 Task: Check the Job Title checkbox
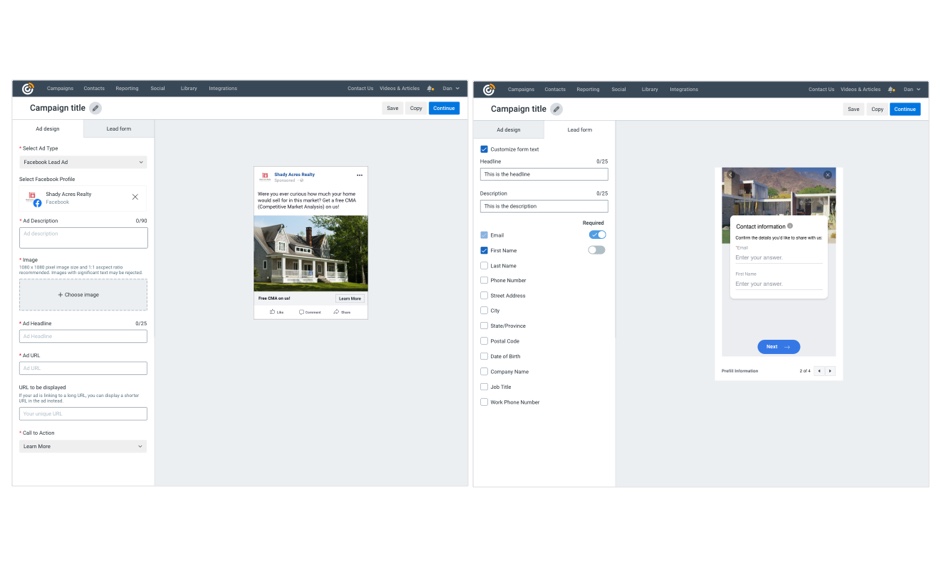point(484,387)
